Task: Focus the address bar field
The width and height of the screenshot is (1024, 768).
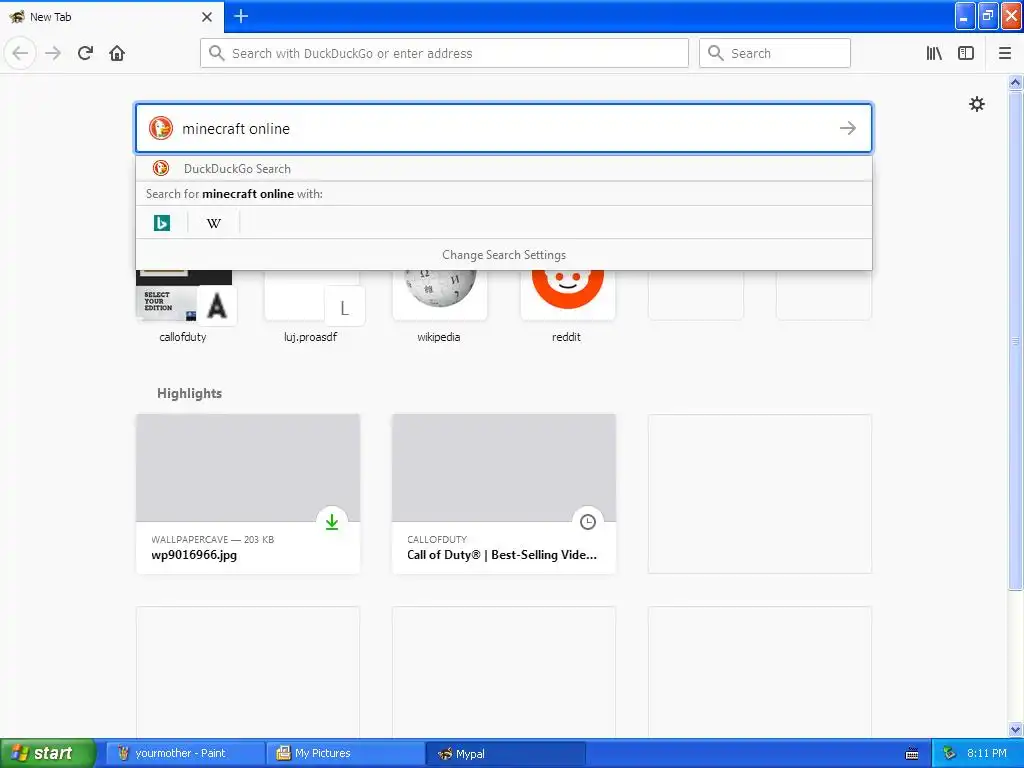Action: [444, 53]
